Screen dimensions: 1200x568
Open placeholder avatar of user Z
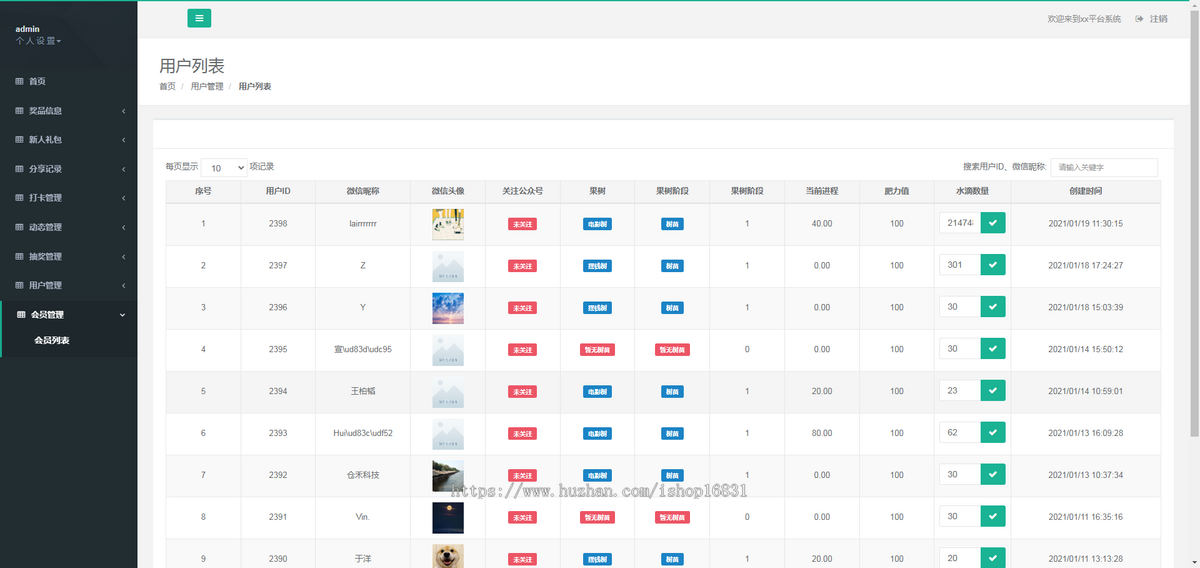pos(448,266)
